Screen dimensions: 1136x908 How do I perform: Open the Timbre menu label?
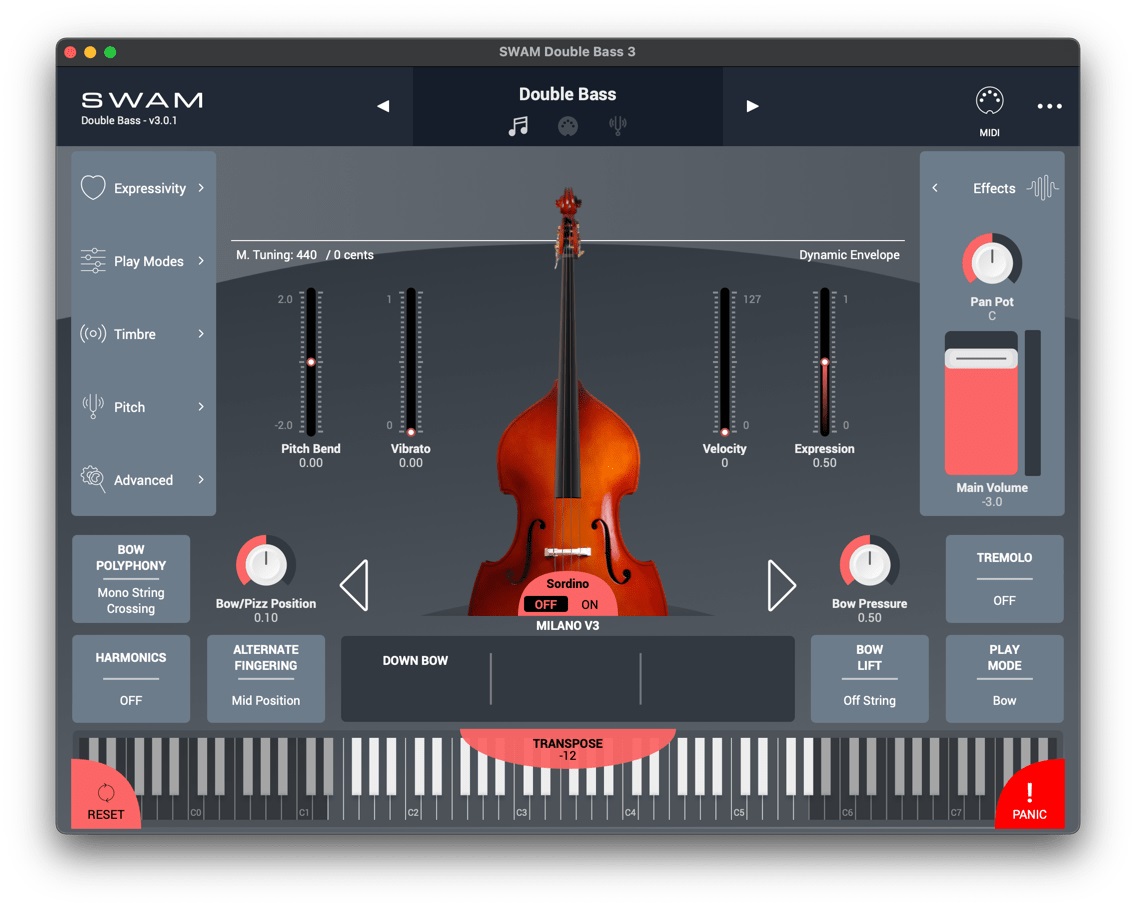(x=135, y=334)
